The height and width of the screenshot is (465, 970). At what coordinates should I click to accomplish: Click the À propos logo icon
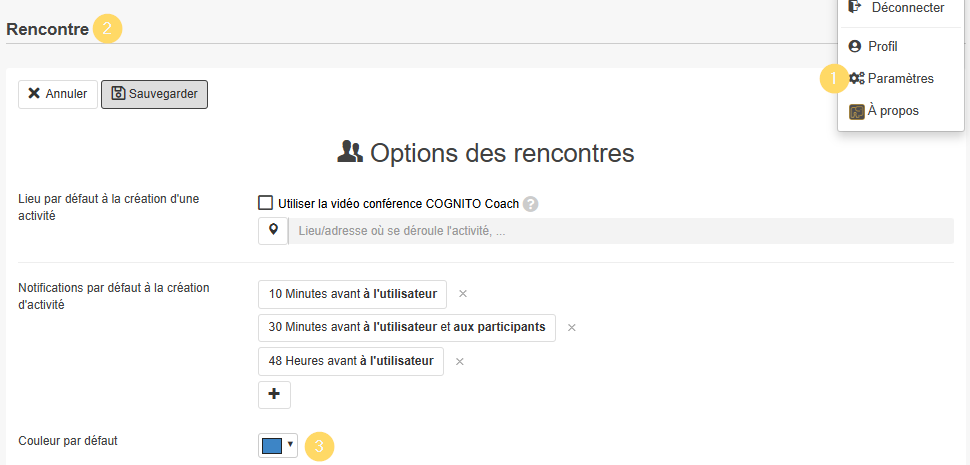point(856,111)
